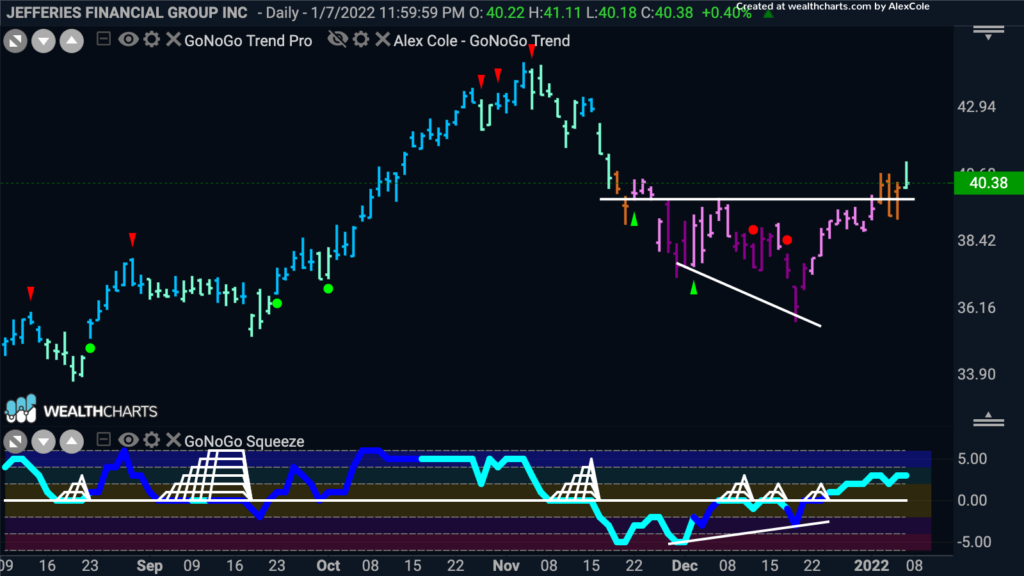The image size is (1024, 576).
Task: Remove the Alex Cole GoNoGo Trend indicator
Action: 383,40
